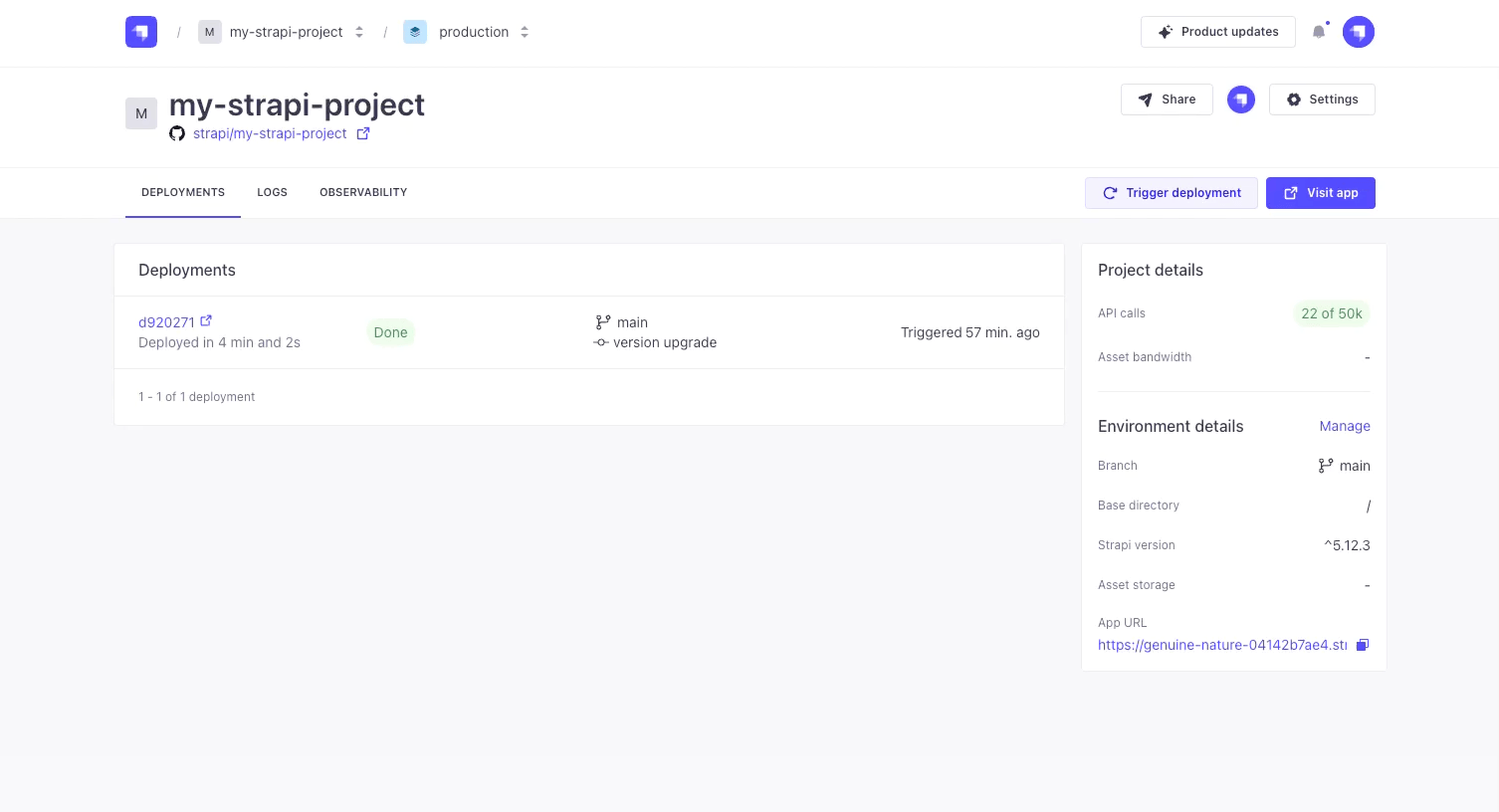Visit the deployed app
Image resolution: width=1499 pixels, height=812 pixels.
click(1321, 193)
